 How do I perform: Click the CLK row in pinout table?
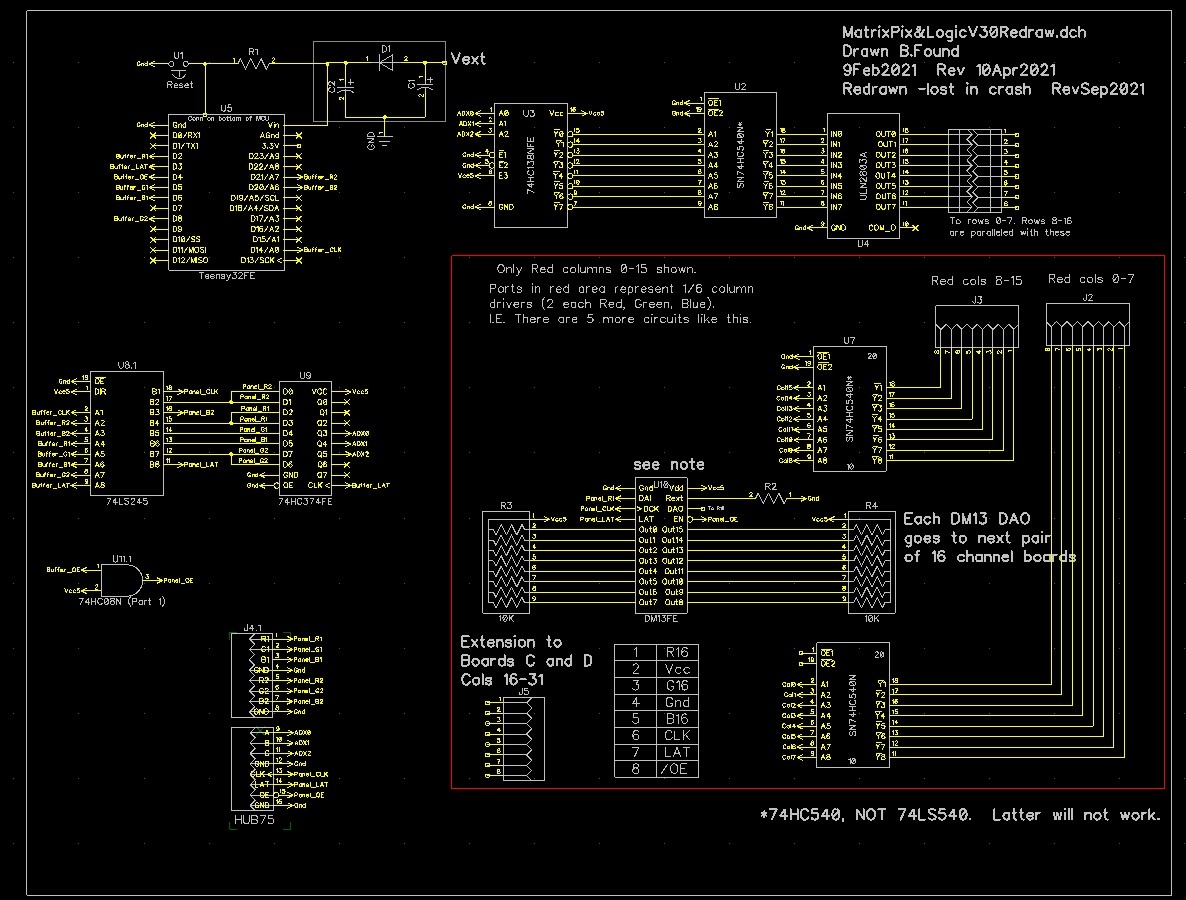click(656, 735)
